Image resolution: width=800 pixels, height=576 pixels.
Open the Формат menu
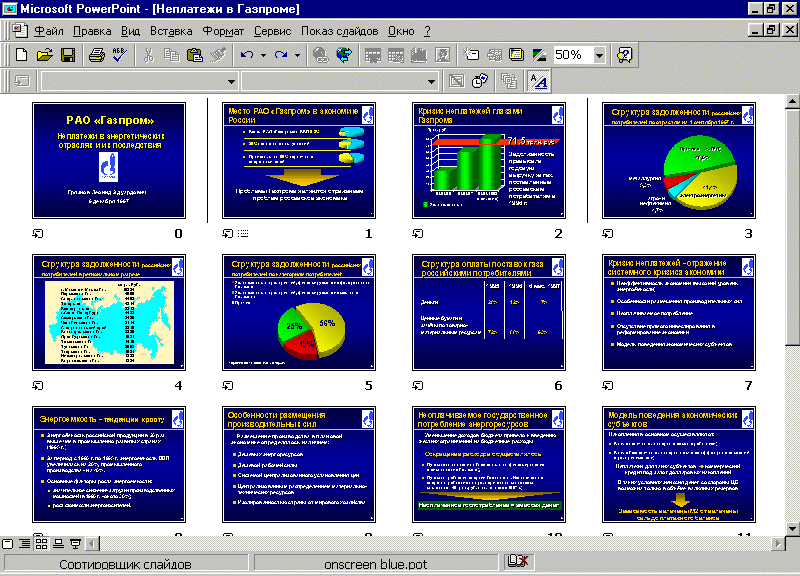(223, 31)
